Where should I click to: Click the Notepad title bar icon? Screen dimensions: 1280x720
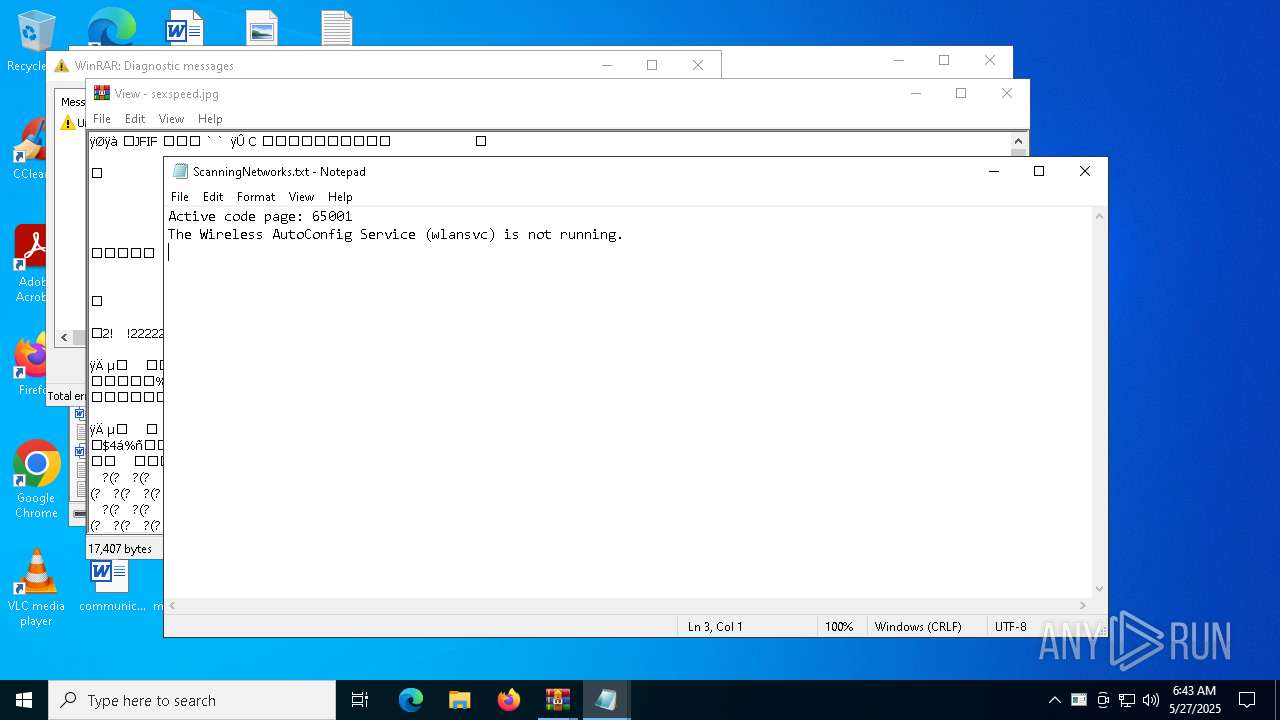(x=180, y=171)
